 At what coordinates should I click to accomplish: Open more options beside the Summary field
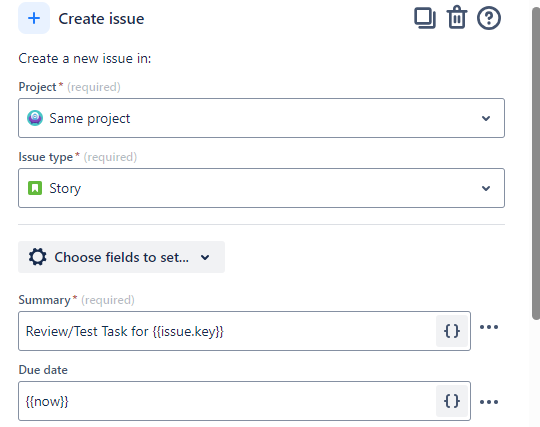(x=489, y=327)
